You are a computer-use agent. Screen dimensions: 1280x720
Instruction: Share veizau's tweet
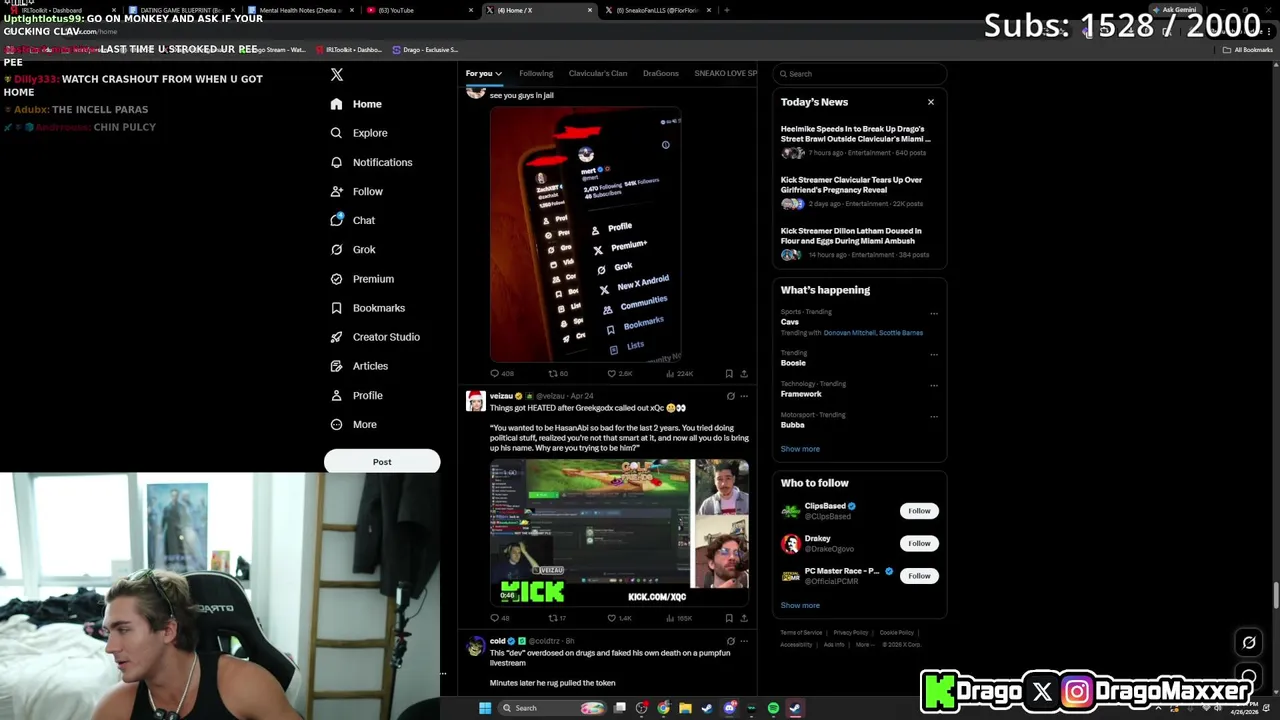(743, 618)
